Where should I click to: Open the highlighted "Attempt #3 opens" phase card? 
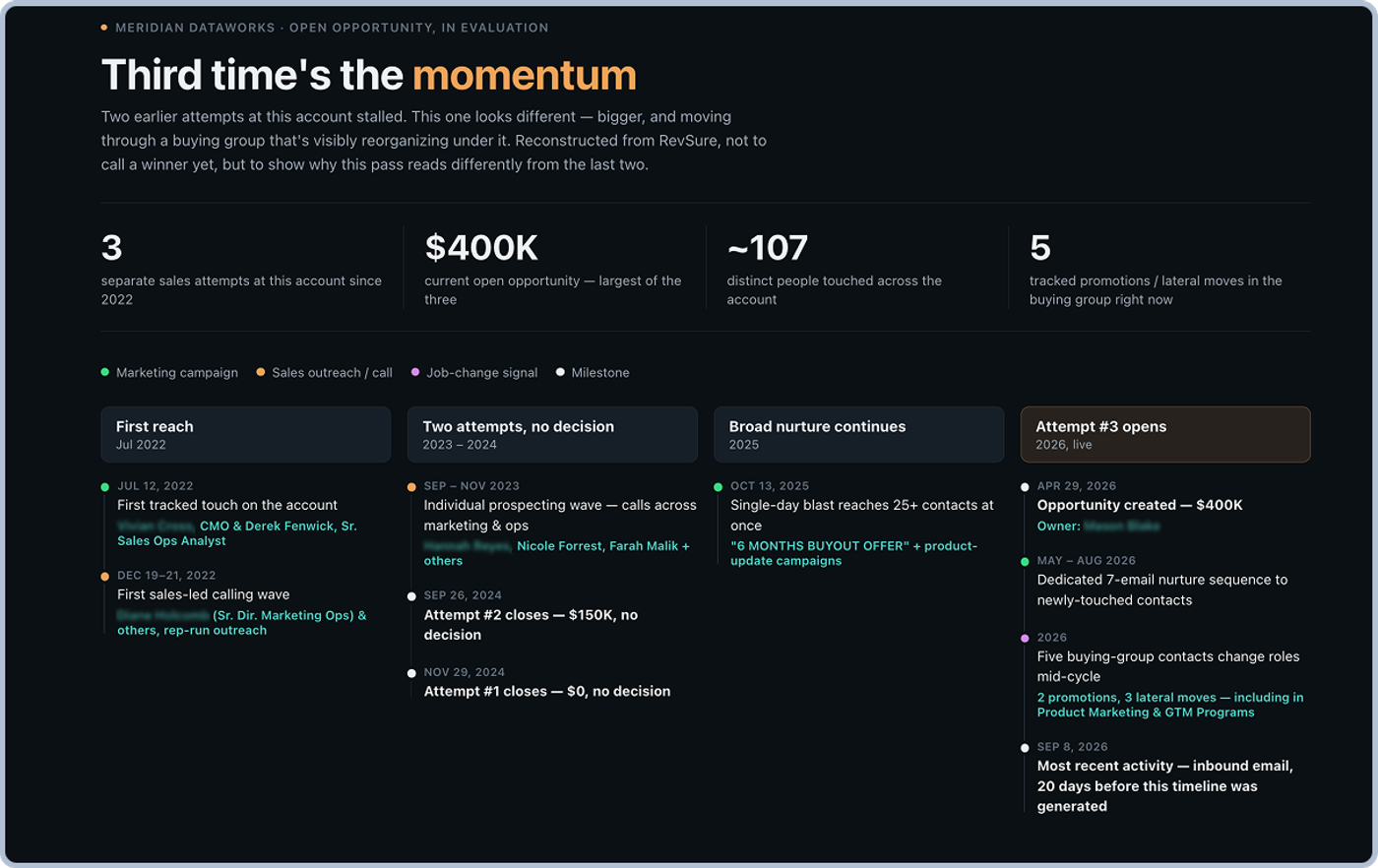[1165, 434]
